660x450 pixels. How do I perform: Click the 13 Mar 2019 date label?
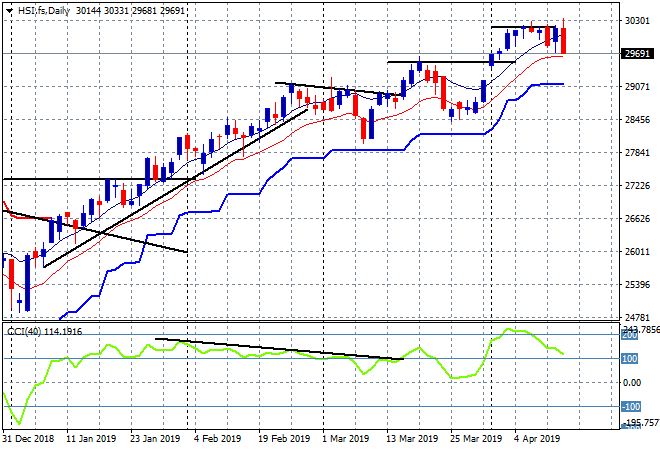(412, 438)
